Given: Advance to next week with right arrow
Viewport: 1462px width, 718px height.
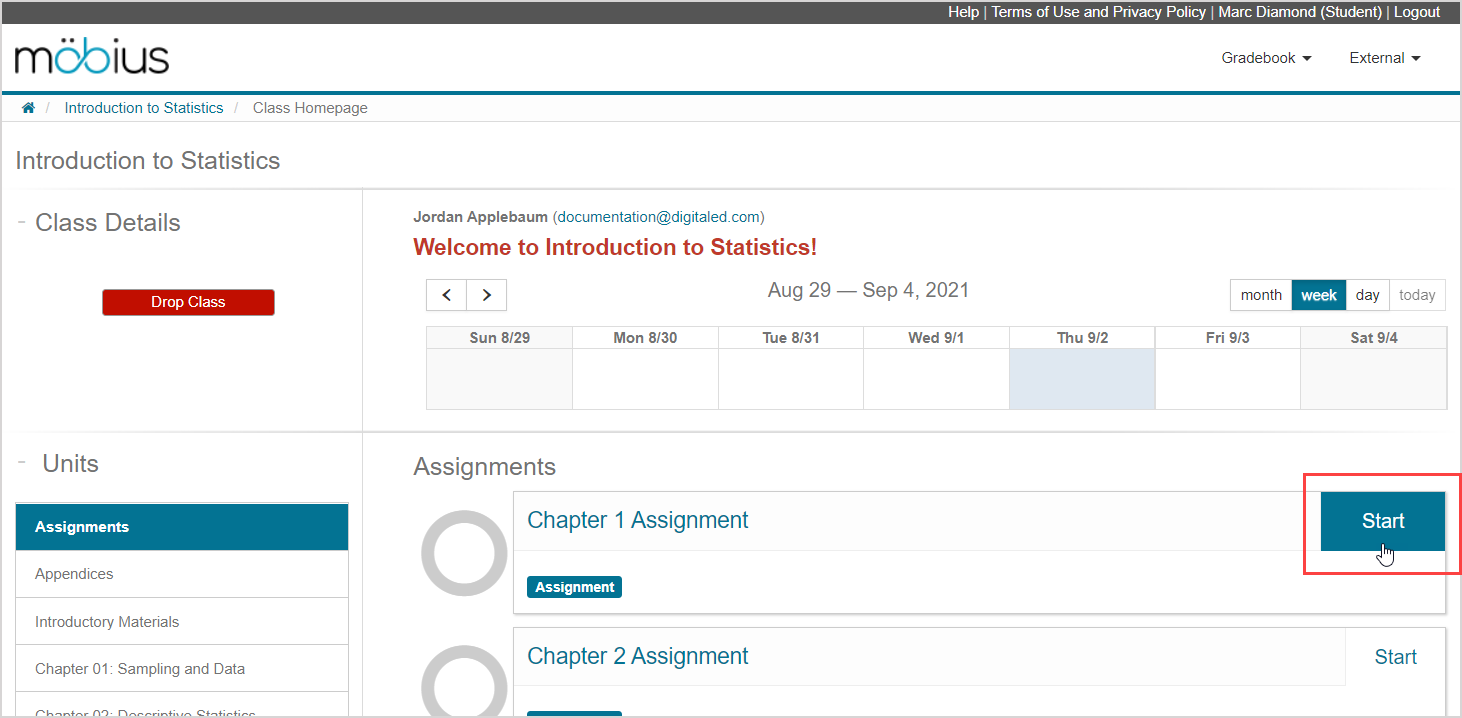Looking at the screenshot, I should coord(487,295).
